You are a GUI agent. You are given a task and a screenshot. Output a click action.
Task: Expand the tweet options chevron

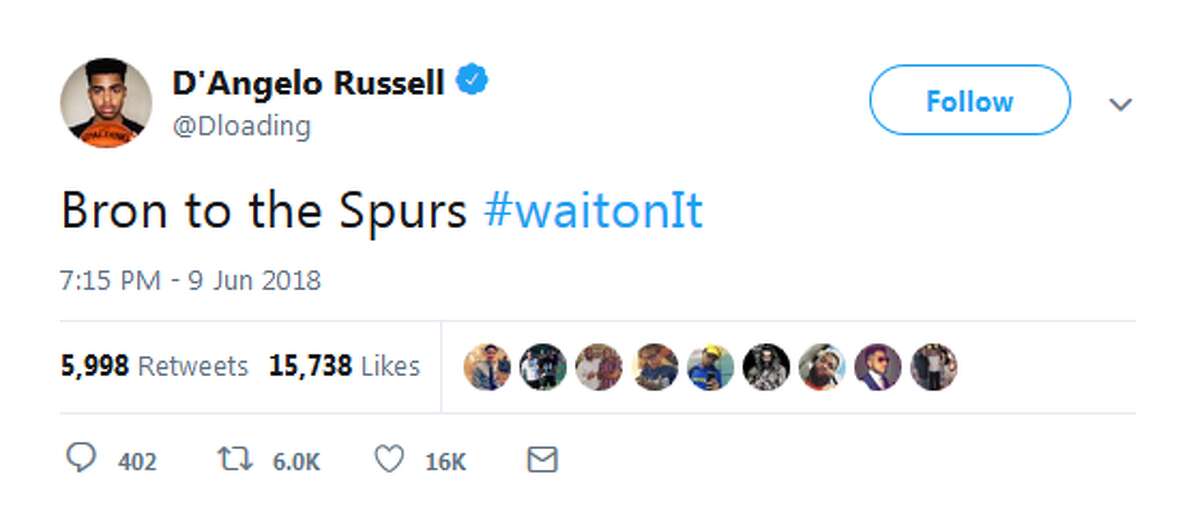(1121, 104)
